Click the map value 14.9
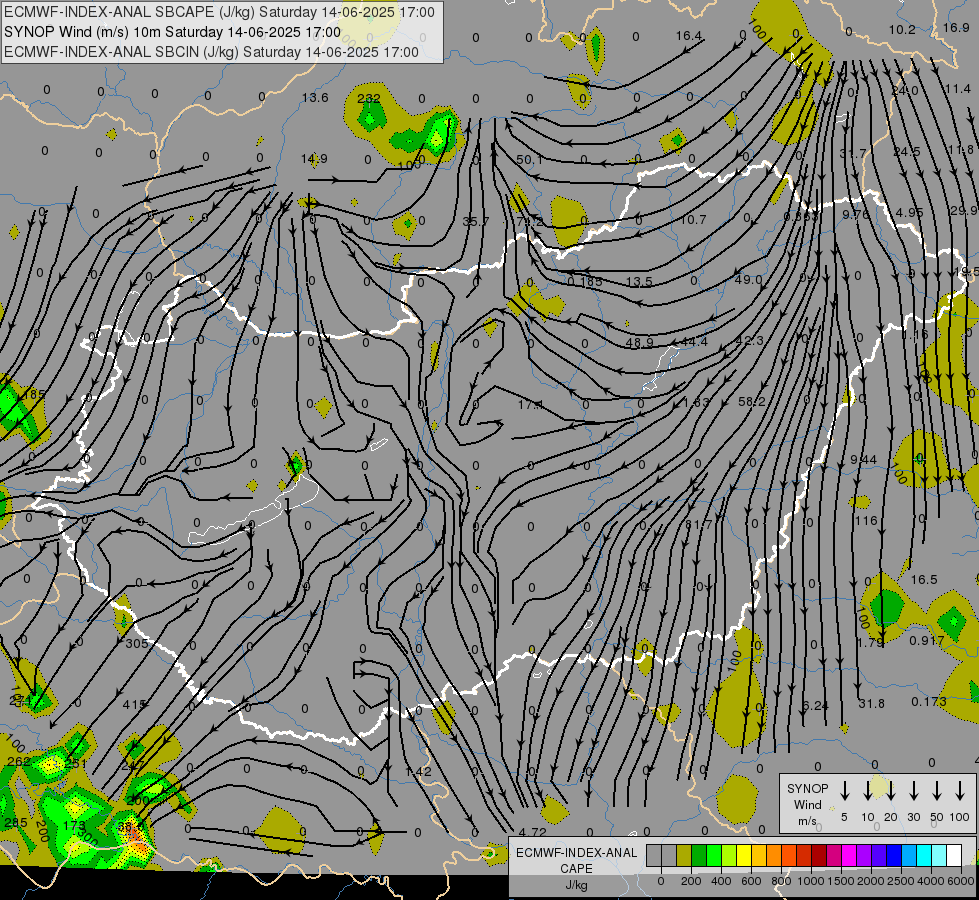Viewport: 979px width, 900px height. click(x=313, y=159)
